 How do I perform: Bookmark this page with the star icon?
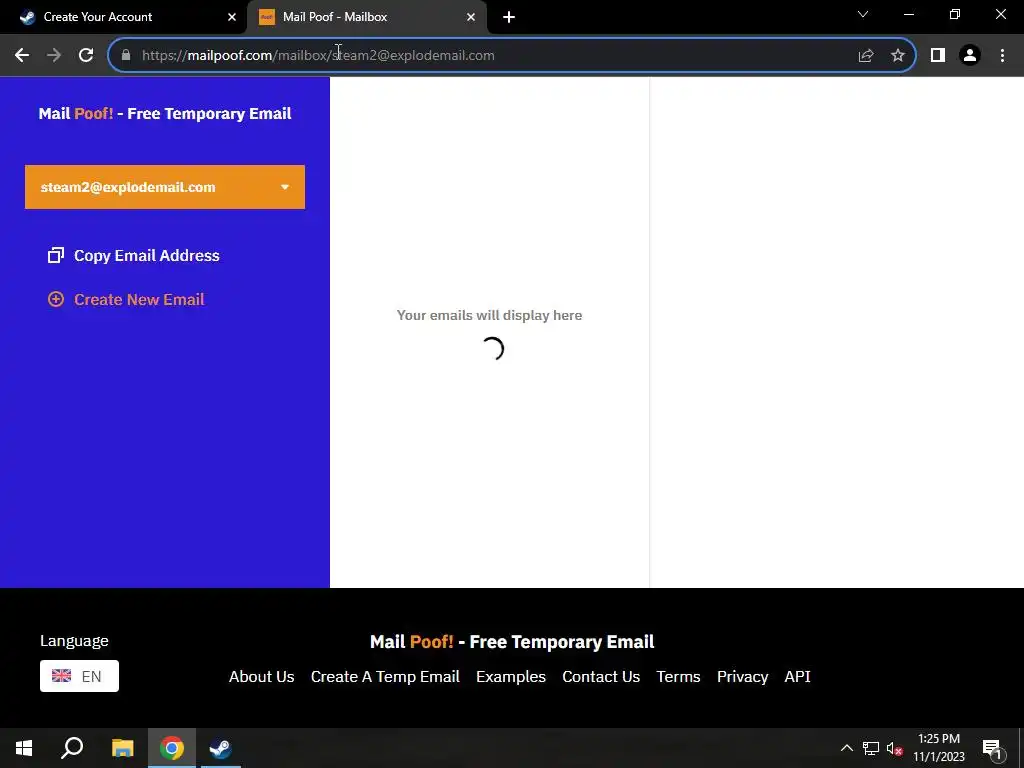click(898, 56)
